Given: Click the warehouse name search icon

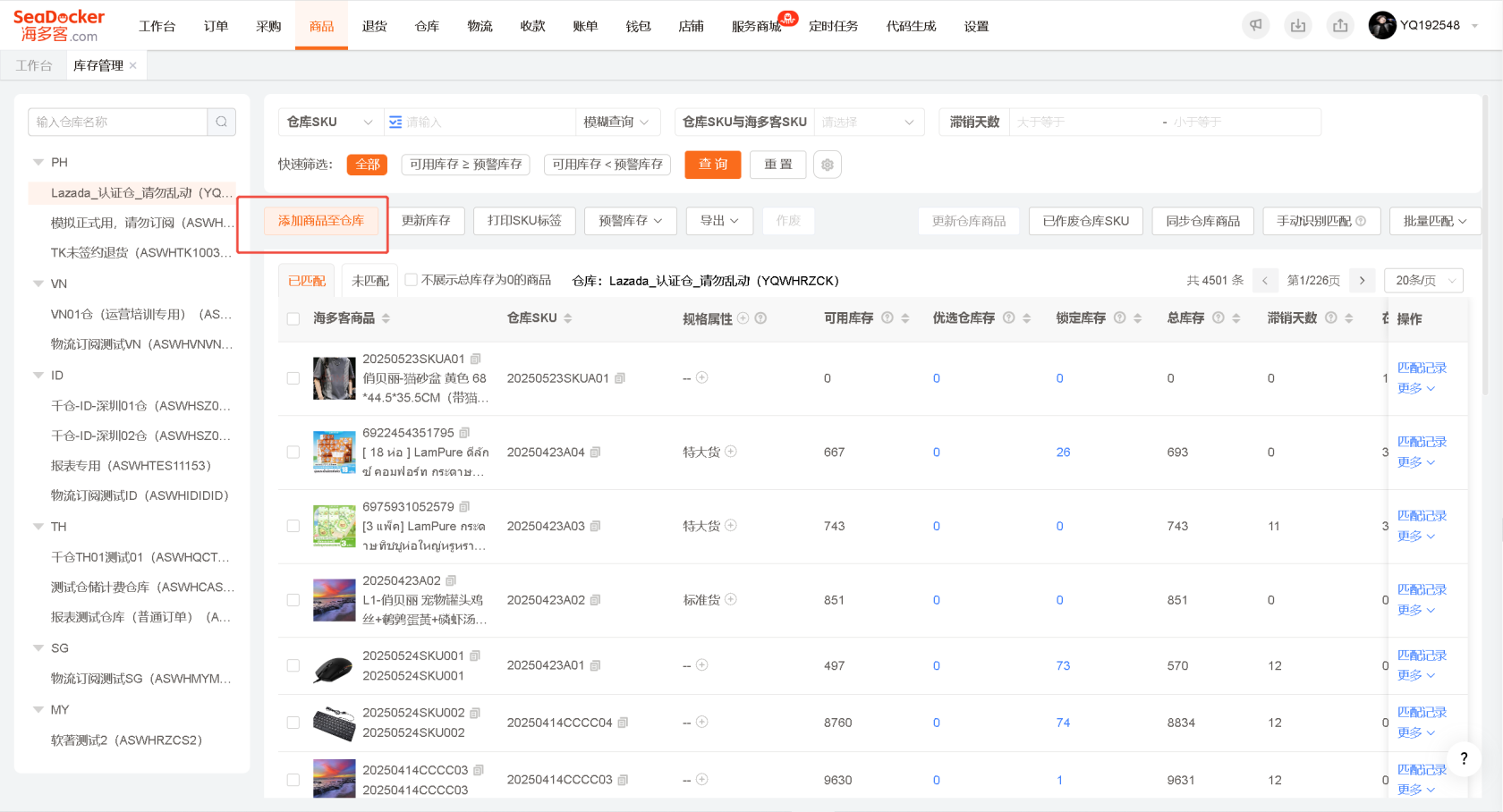Looking at the screenshot, I should pyautogui.click(x=222, y=122).
